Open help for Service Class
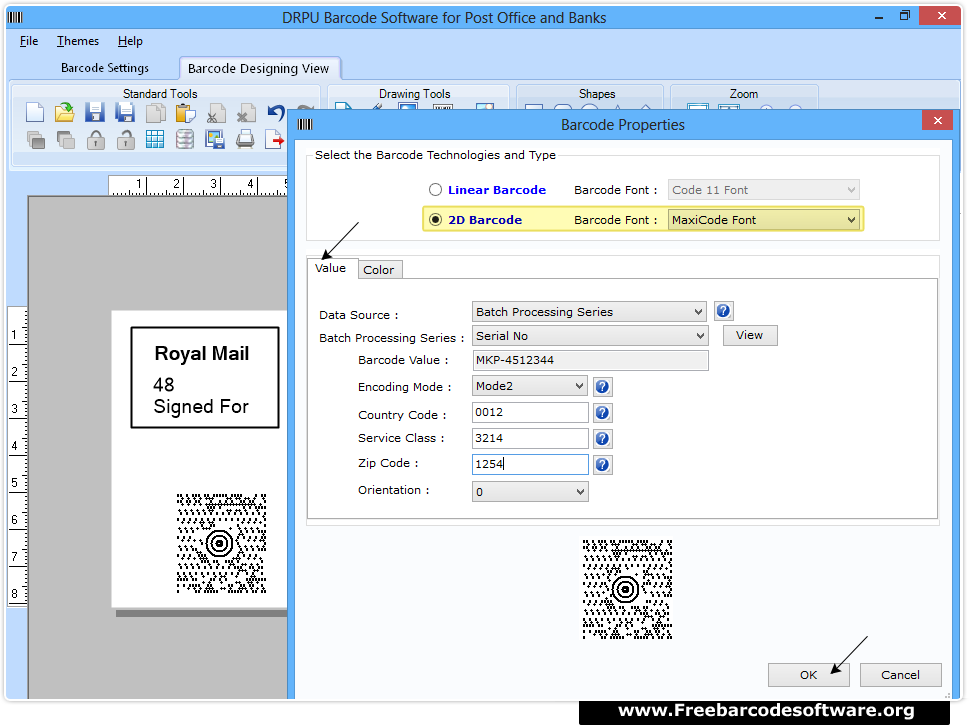The image size is (970, 725). [602, 439]
